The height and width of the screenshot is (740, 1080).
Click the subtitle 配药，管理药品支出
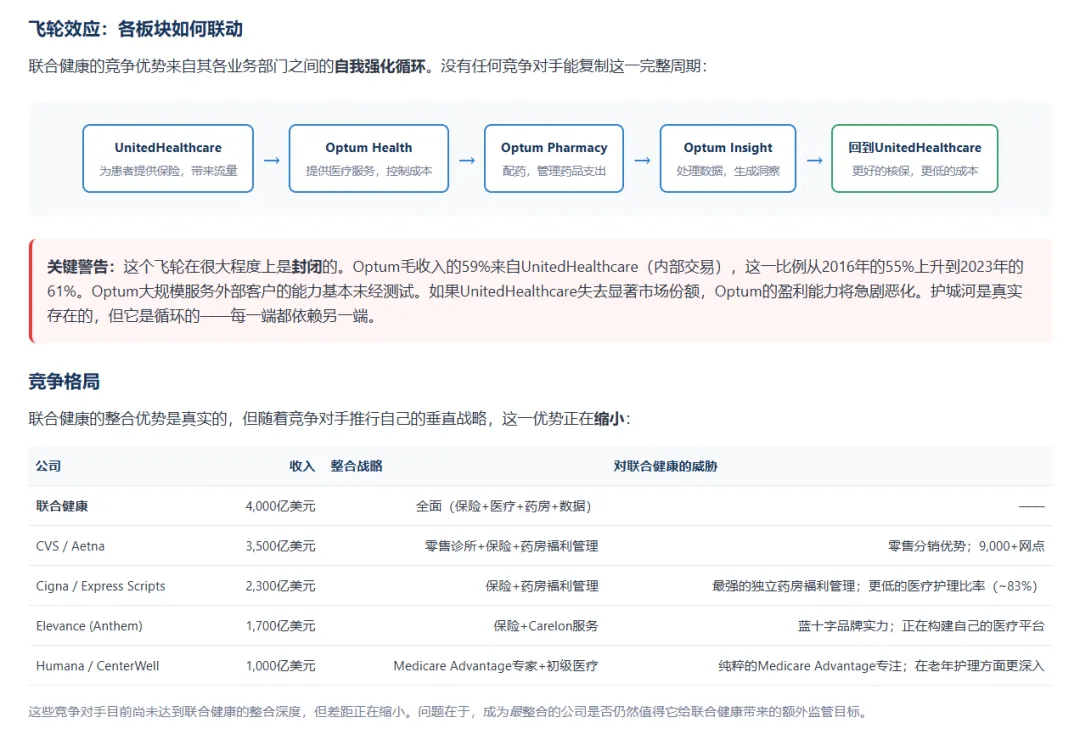[x=554, y=171]
